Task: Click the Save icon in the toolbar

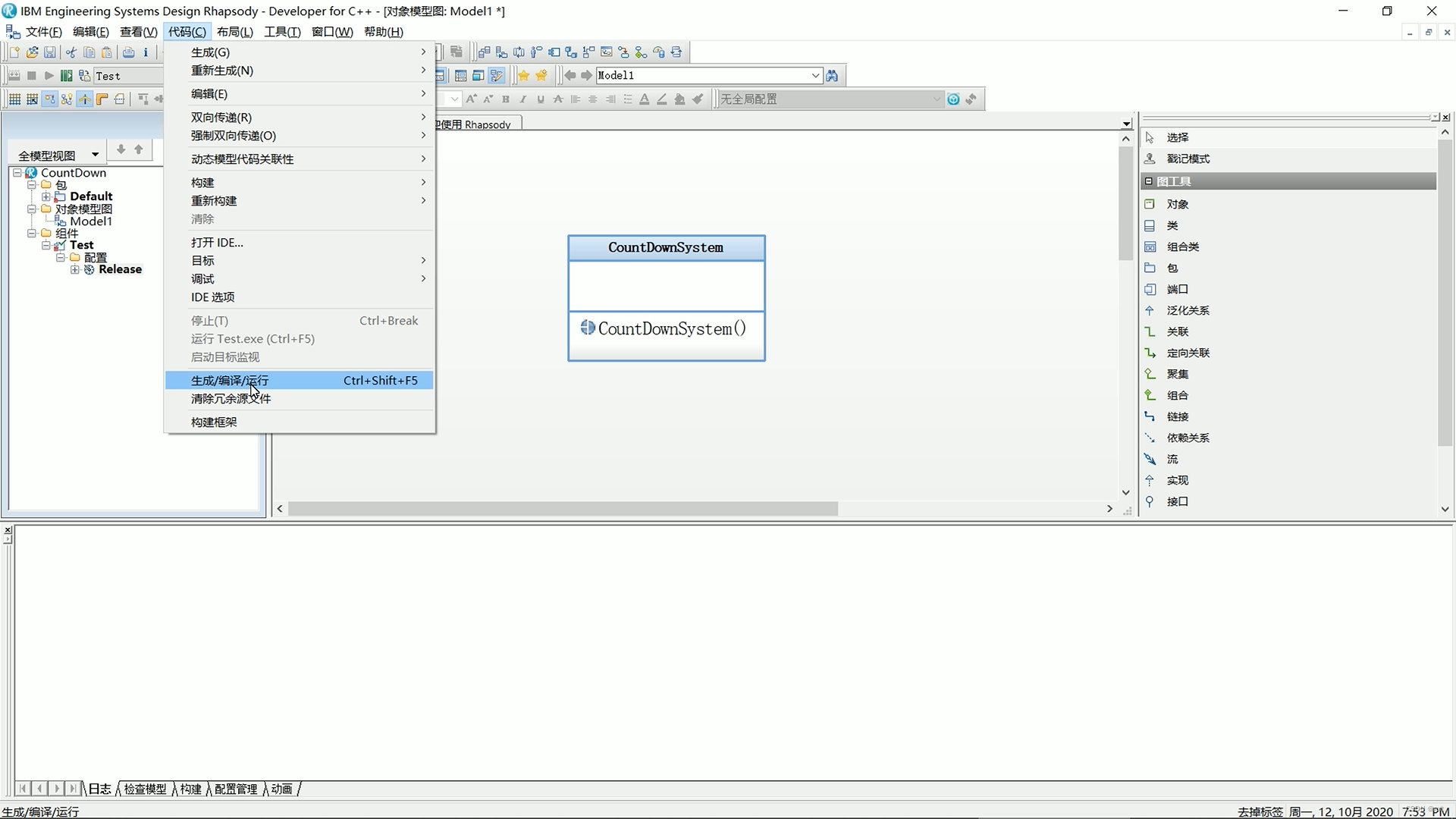Action: (50, 52)
